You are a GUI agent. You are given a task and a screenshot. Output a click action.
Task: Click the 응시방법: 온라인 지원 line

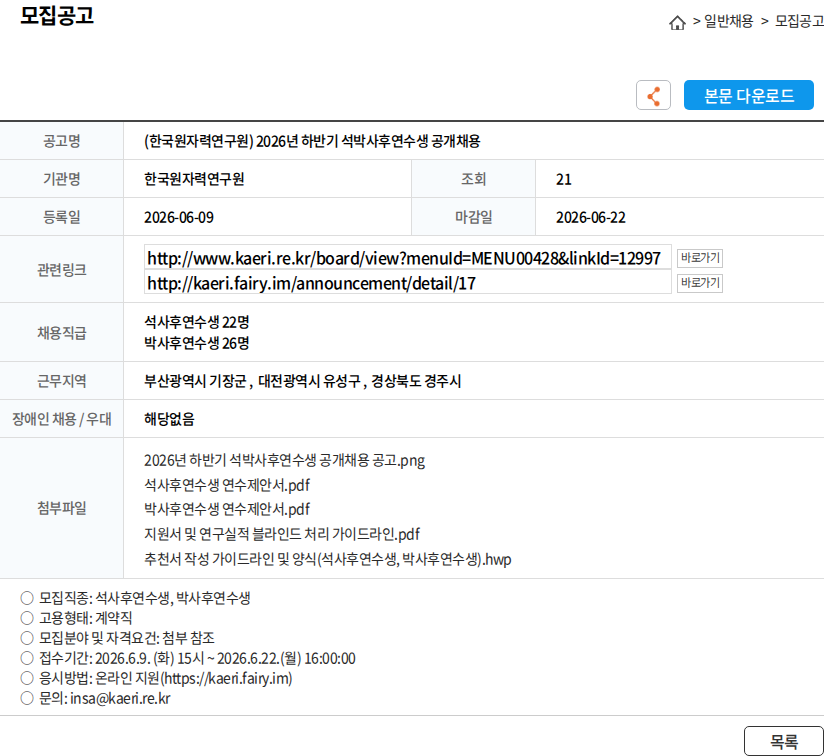(x=156, y=678)
